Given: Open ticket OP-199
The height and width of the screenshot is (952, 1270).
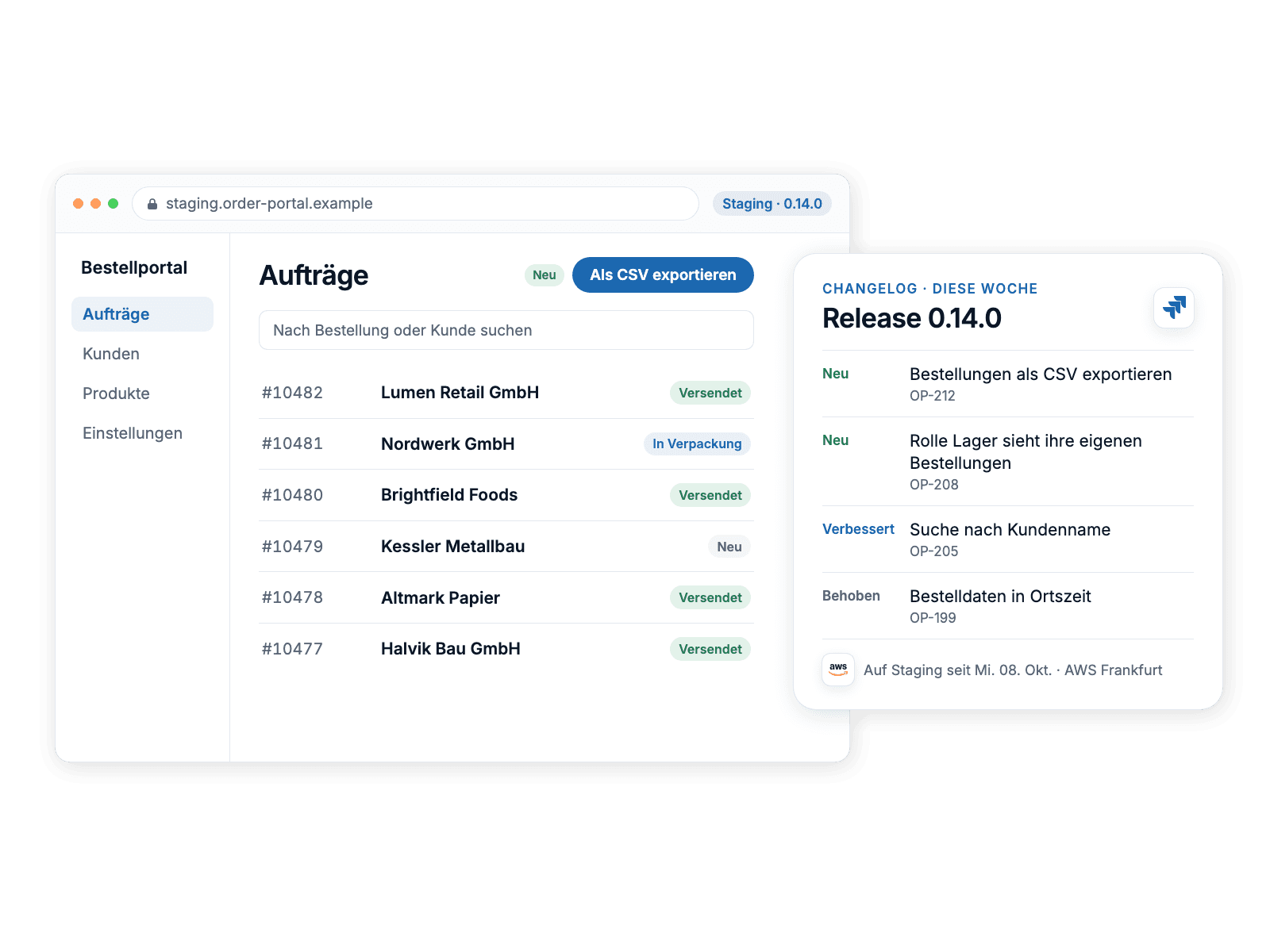Looking at the screenshot, I should (933, 618).
